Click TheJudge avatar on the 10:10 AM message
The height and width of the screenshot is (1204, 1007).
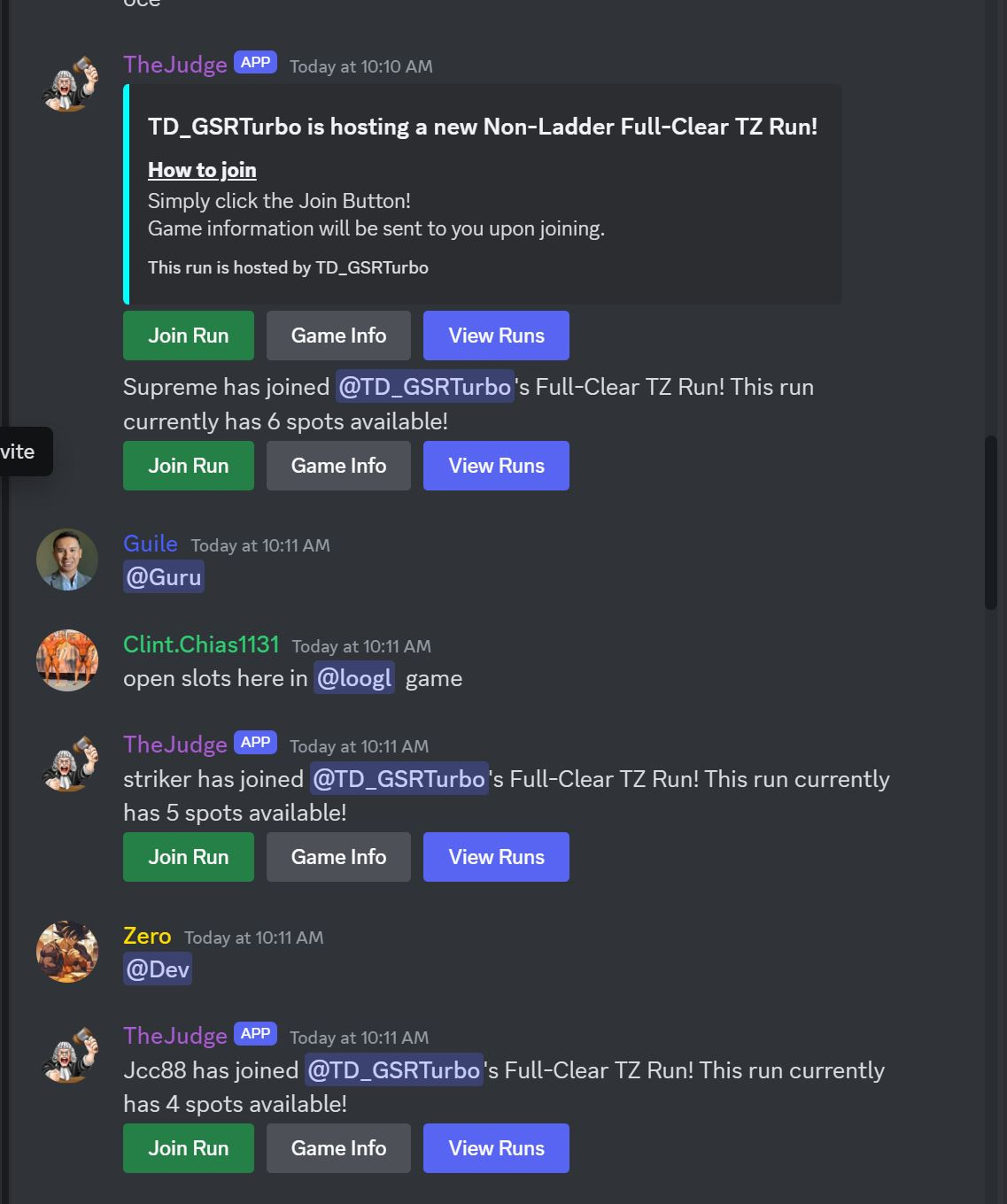[x=67, y=82]
